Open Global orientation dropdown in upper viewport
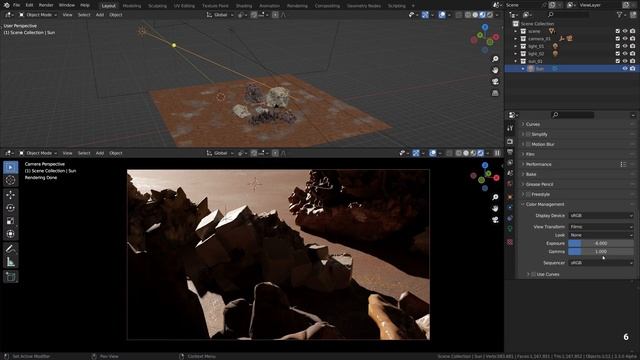Screen dimensions: 640x360 220,15
